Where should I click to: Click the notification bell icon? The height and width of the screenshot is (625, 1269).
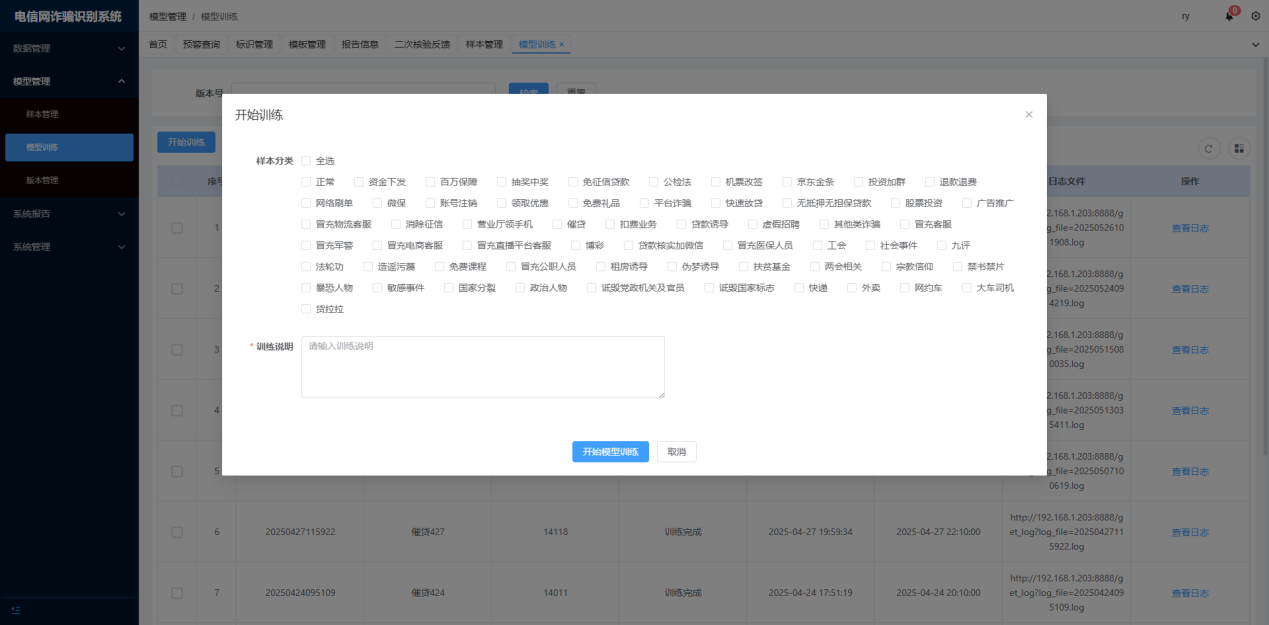click(1229, 16)
